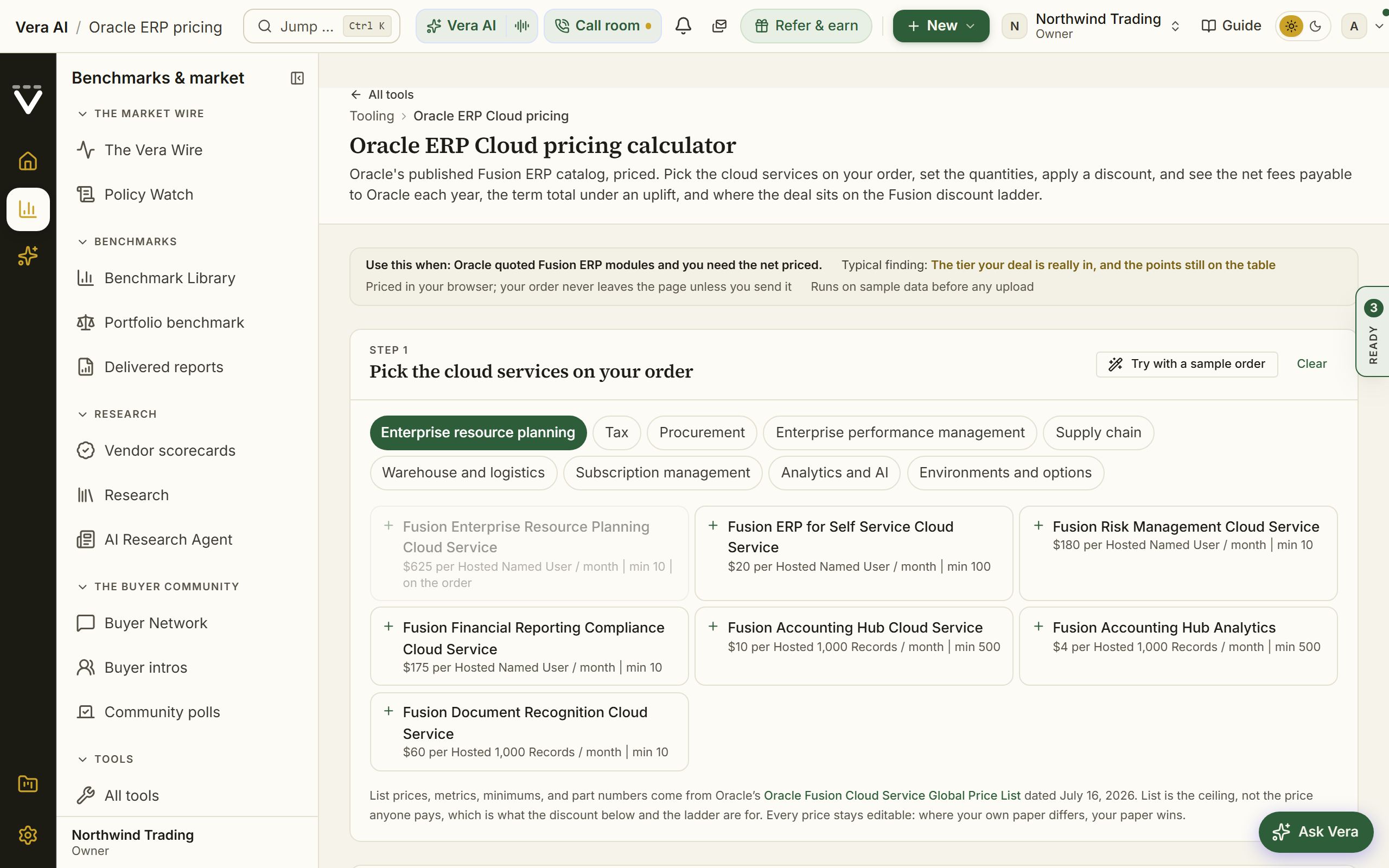Collapse RESEARCH section
Screen dimensions: 1389x868
tap(117, 414)
